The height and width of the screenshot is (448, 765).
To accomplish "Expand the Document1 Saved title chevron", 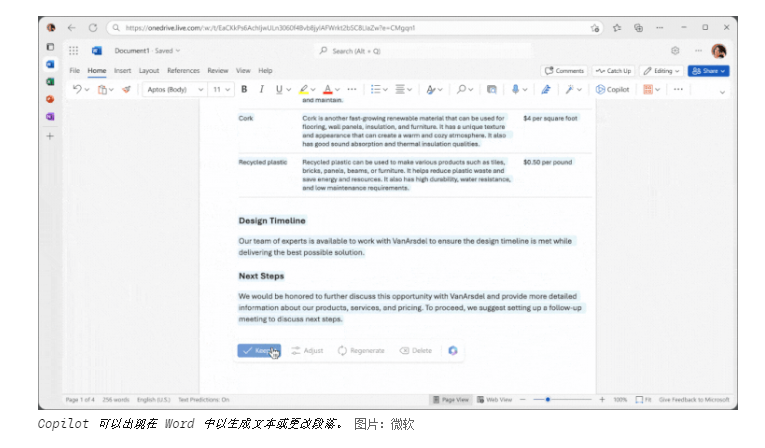I will coord(178,51).
